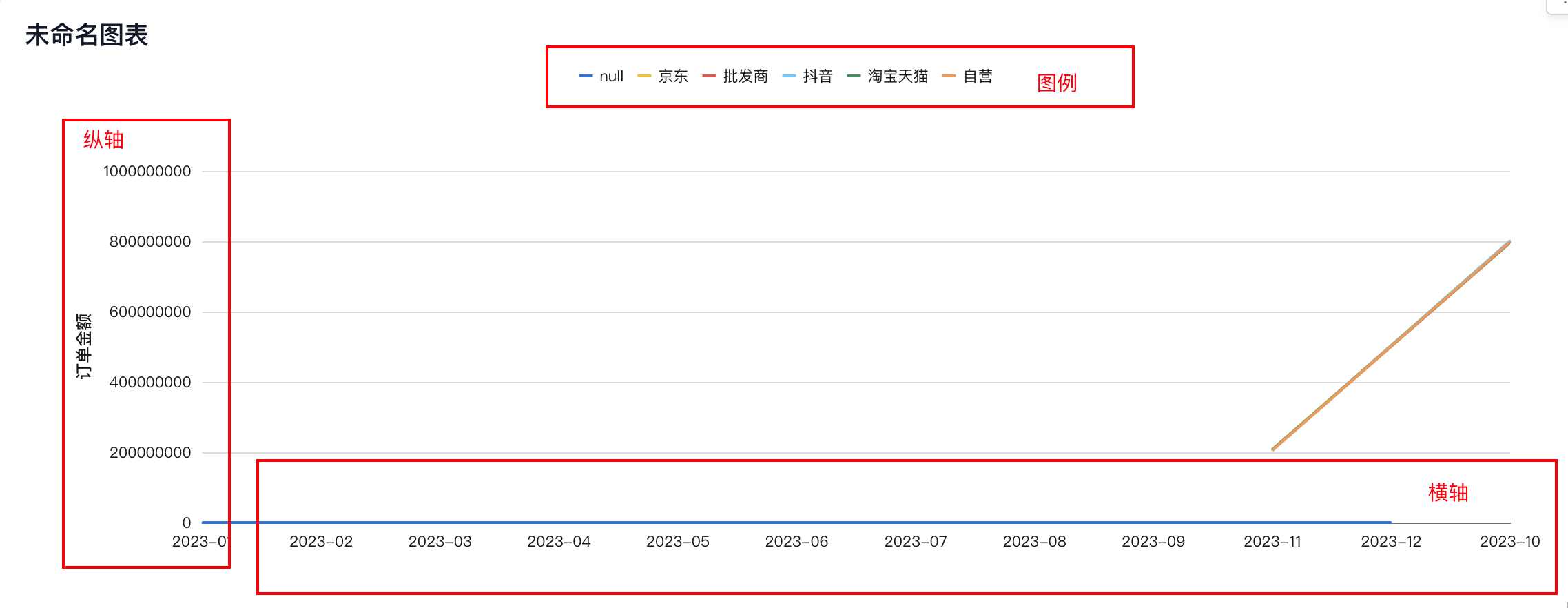Click the 1000000000 y-axis tick label
This screenshot has width=1568, height=608.
click(147, 172)
